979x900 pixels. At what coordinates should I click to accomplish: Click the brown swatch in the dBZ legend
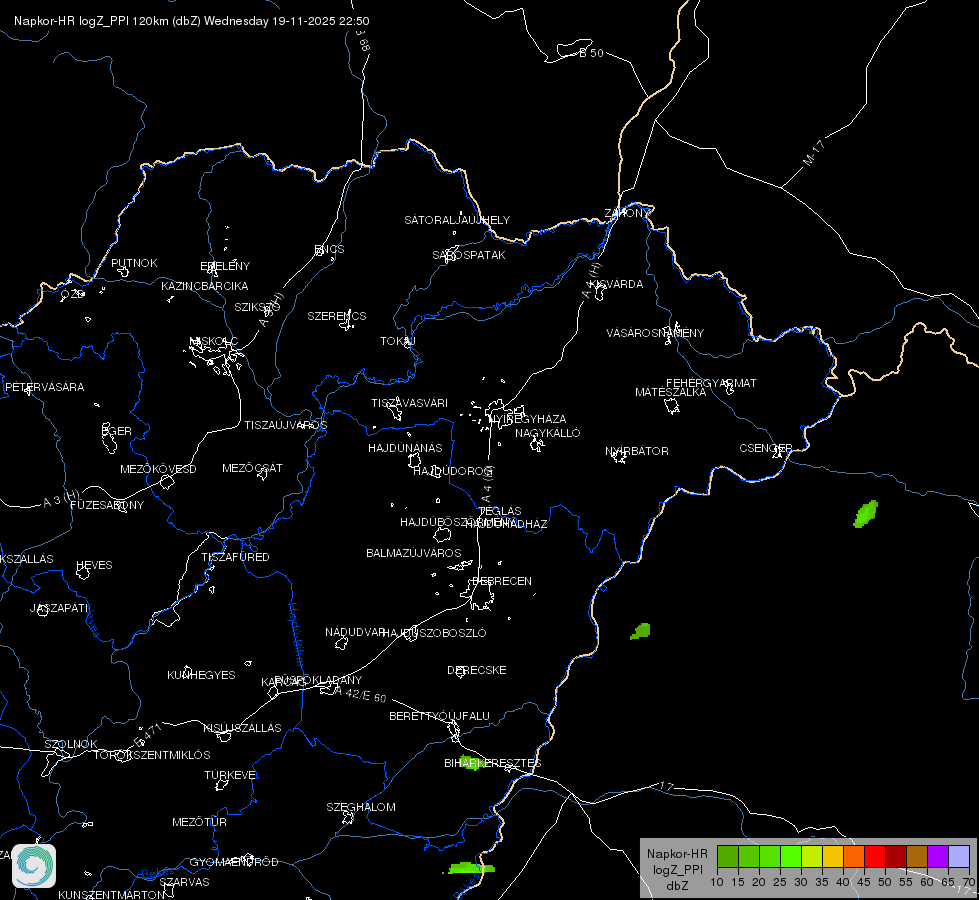(917, 856)
